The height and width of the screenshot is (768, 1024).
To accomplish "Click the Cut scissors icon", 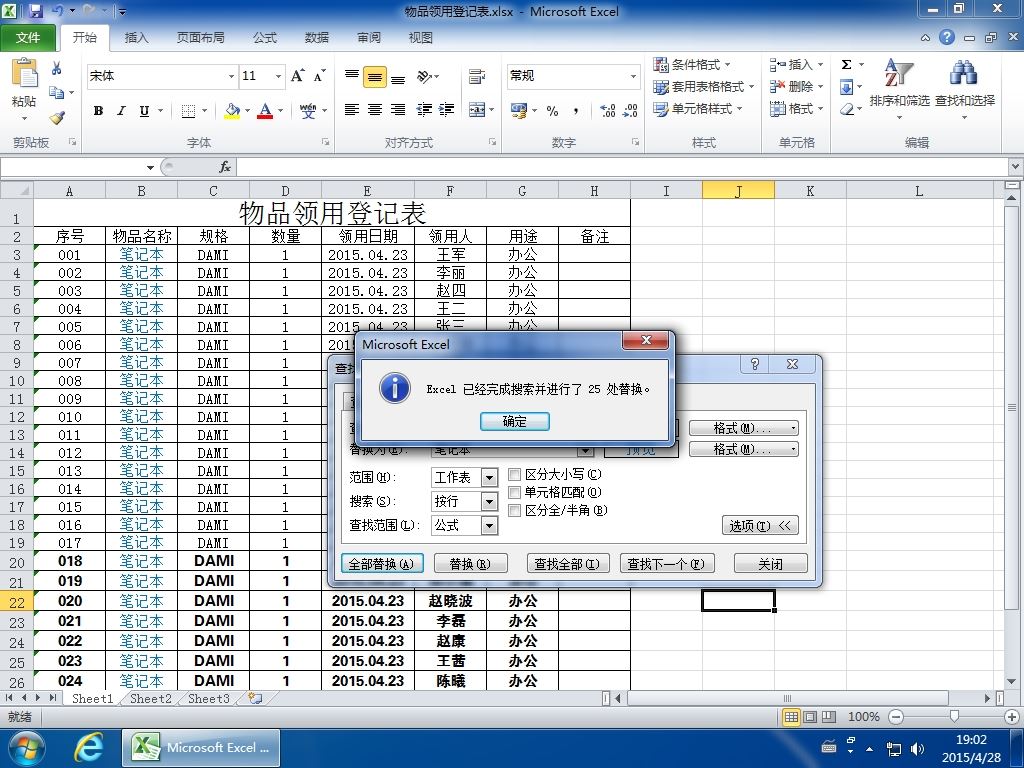I will pos(57,68).
